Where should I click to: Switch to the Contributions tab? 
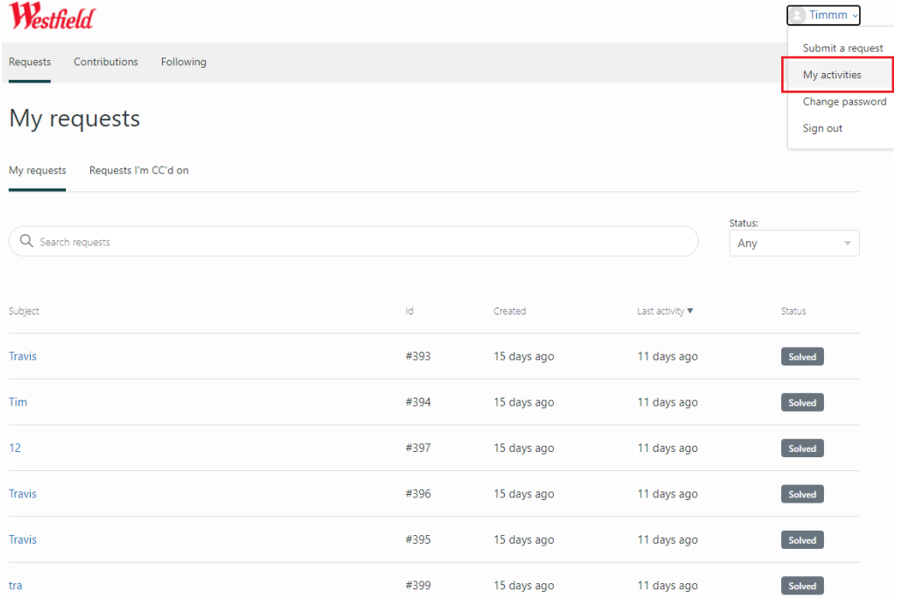click(106, 62)
